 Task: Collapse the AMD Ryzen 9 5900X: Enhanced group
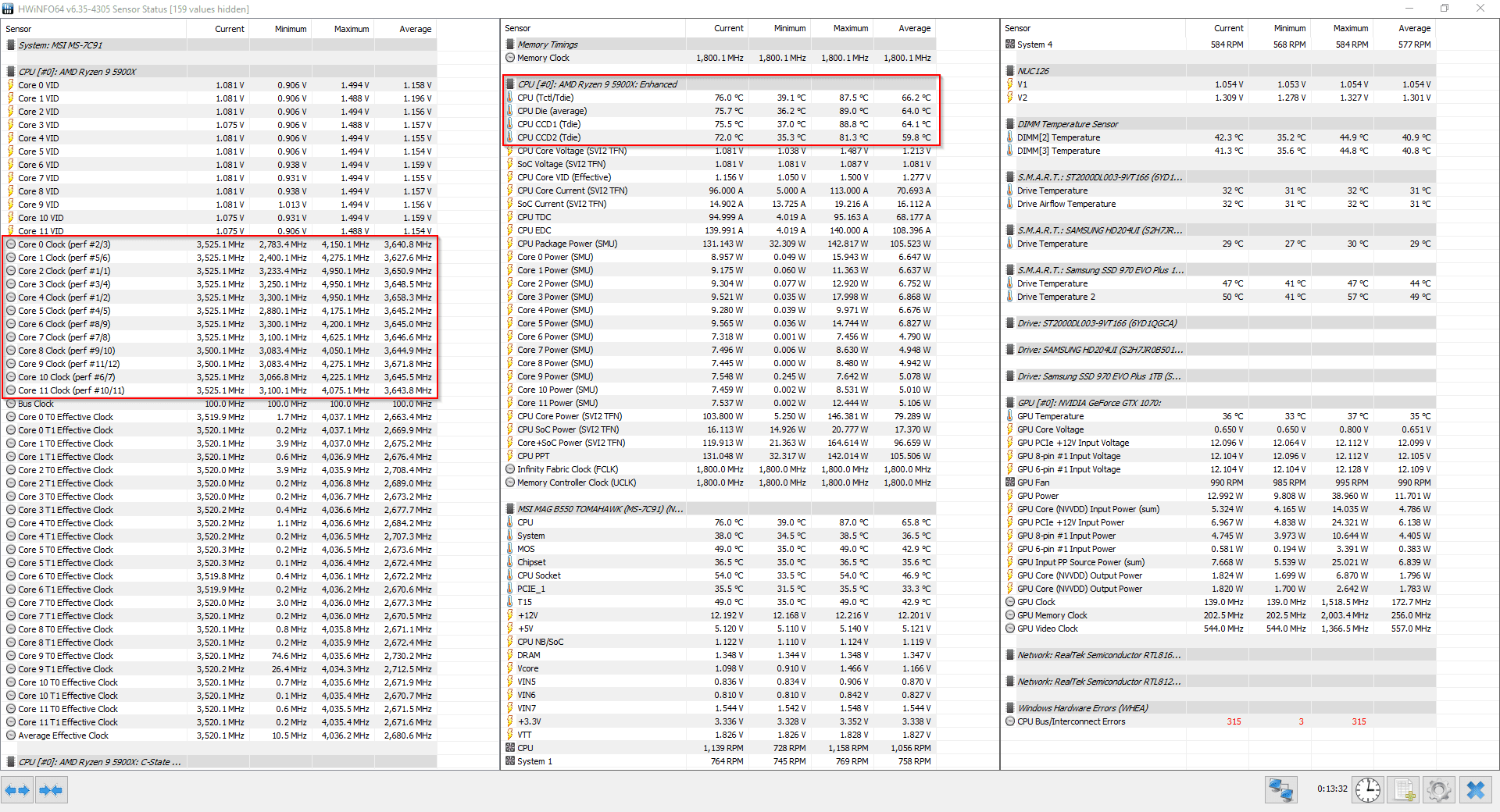click(510, 84)
